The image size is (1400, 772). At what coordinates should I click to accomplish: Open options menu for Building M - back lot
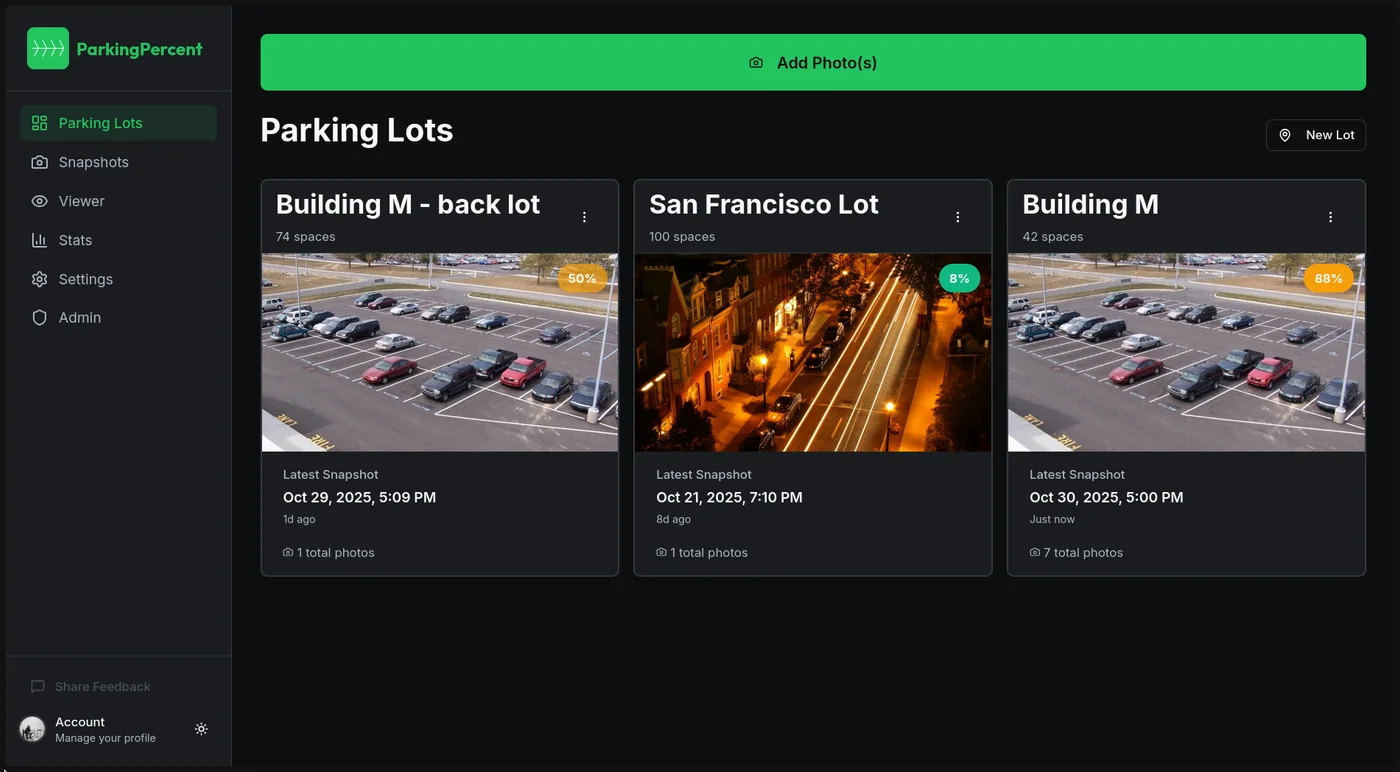pos(585,217)
